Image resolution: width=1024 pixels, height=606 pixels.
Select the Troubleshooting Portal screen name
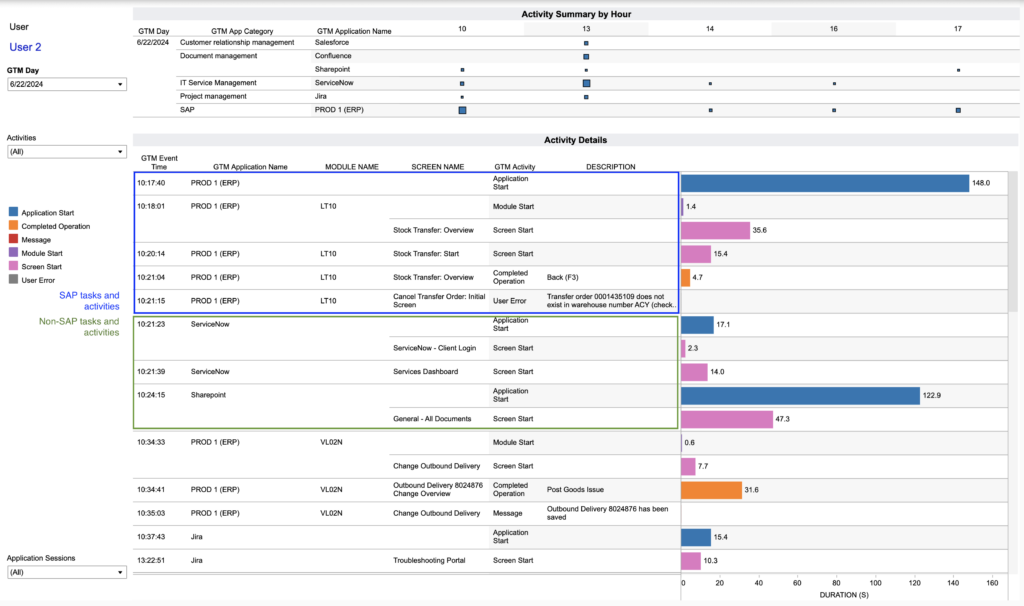(429, 560)
